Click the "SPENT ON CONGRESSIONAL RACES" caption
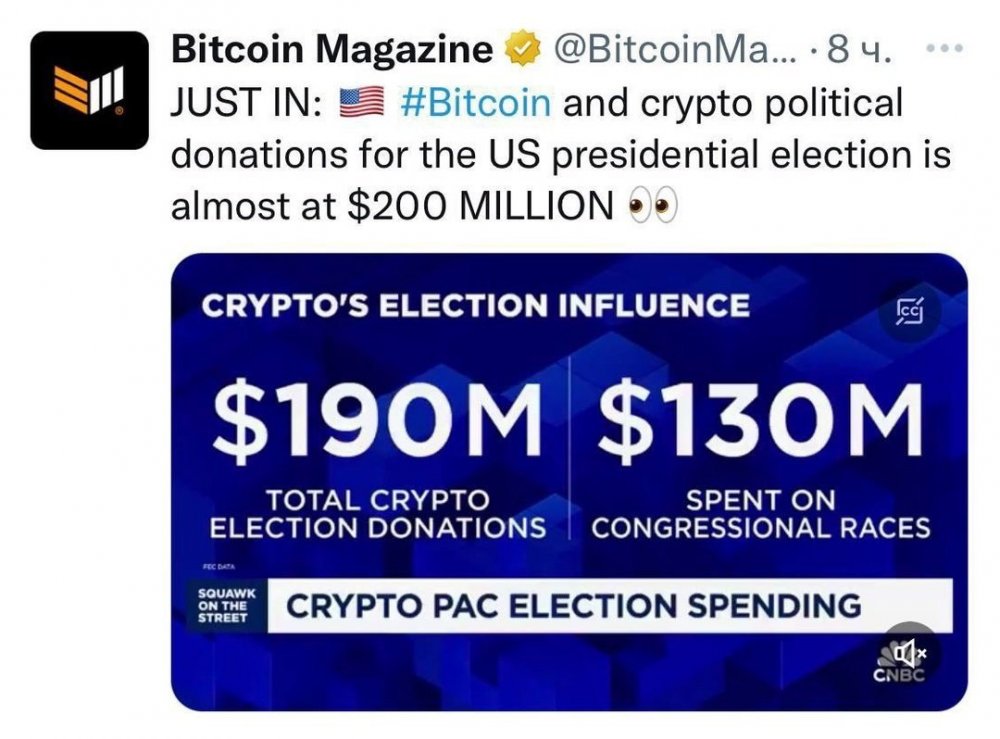This screenshot has width=1000, height=739. coord(761,512)
